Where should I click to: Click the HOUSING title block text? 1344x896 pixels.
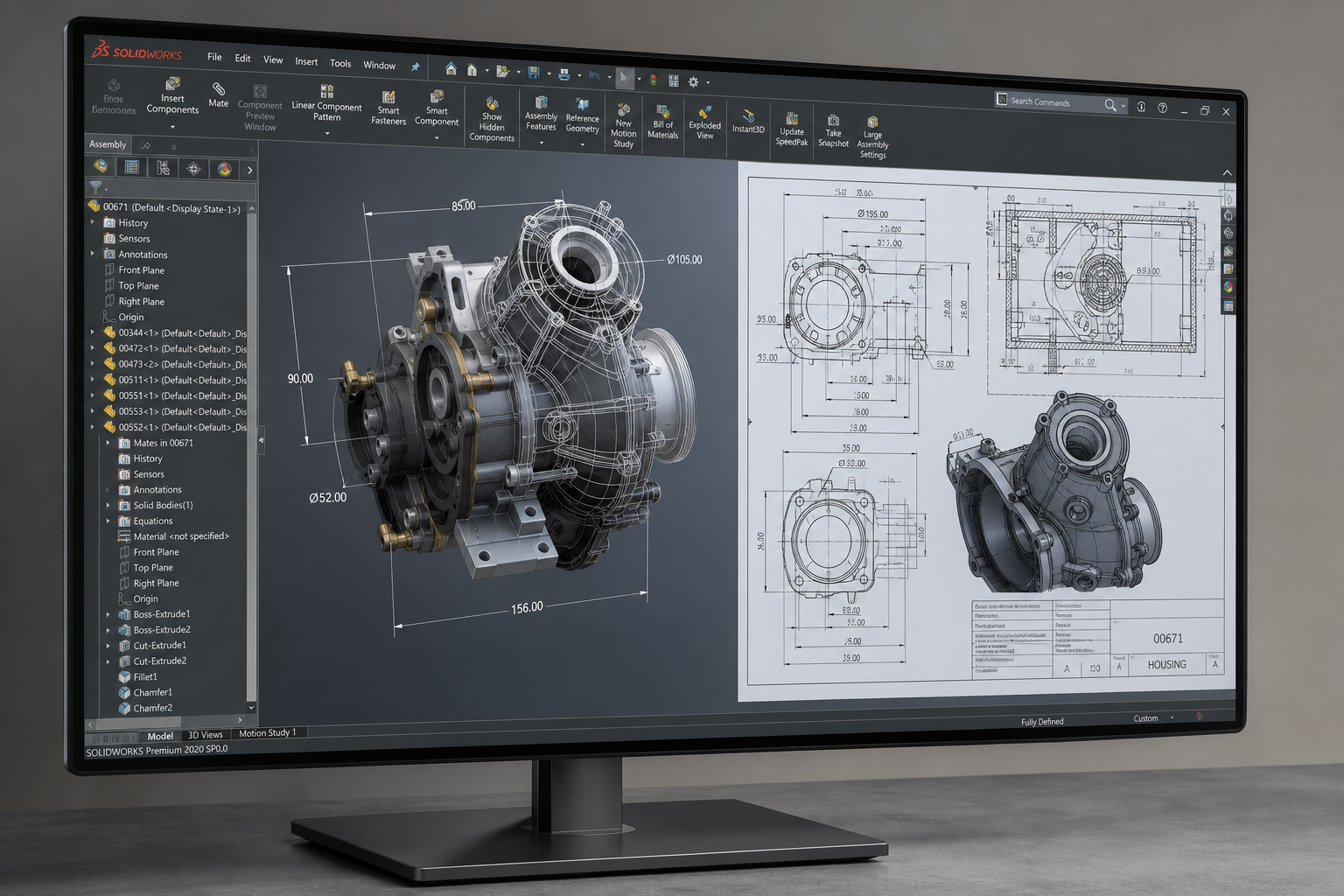click(1167, 665)
